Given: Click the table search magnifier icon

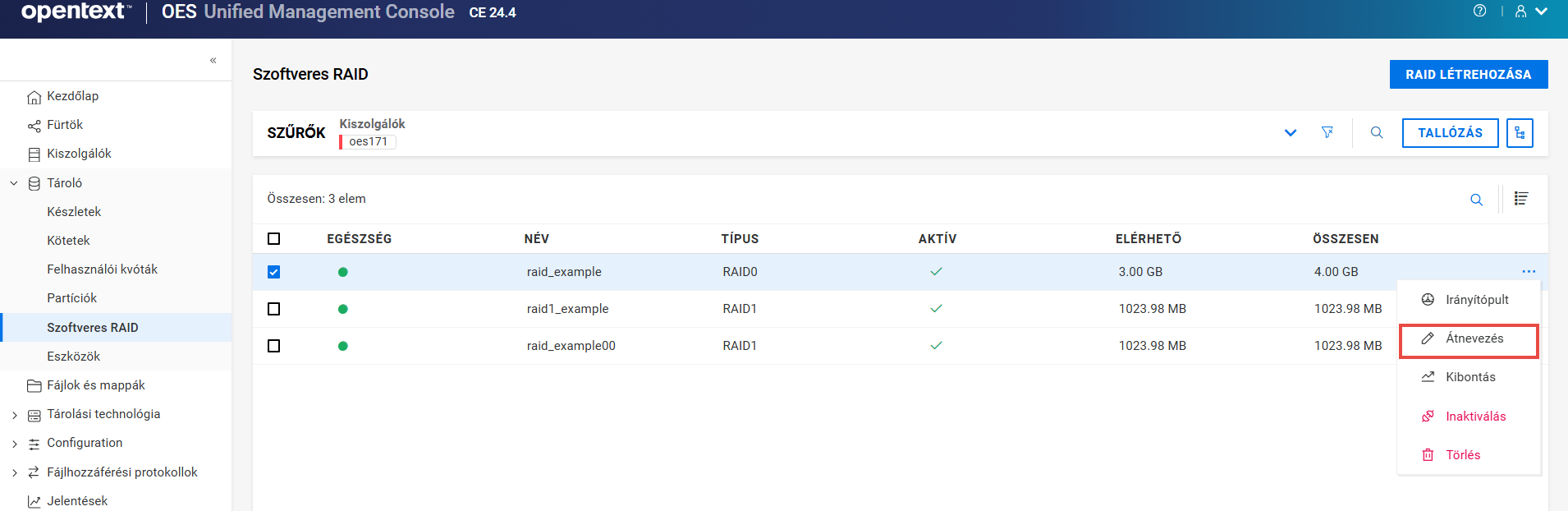Looking at the screenshot, I should click(x=1476, y=200).
